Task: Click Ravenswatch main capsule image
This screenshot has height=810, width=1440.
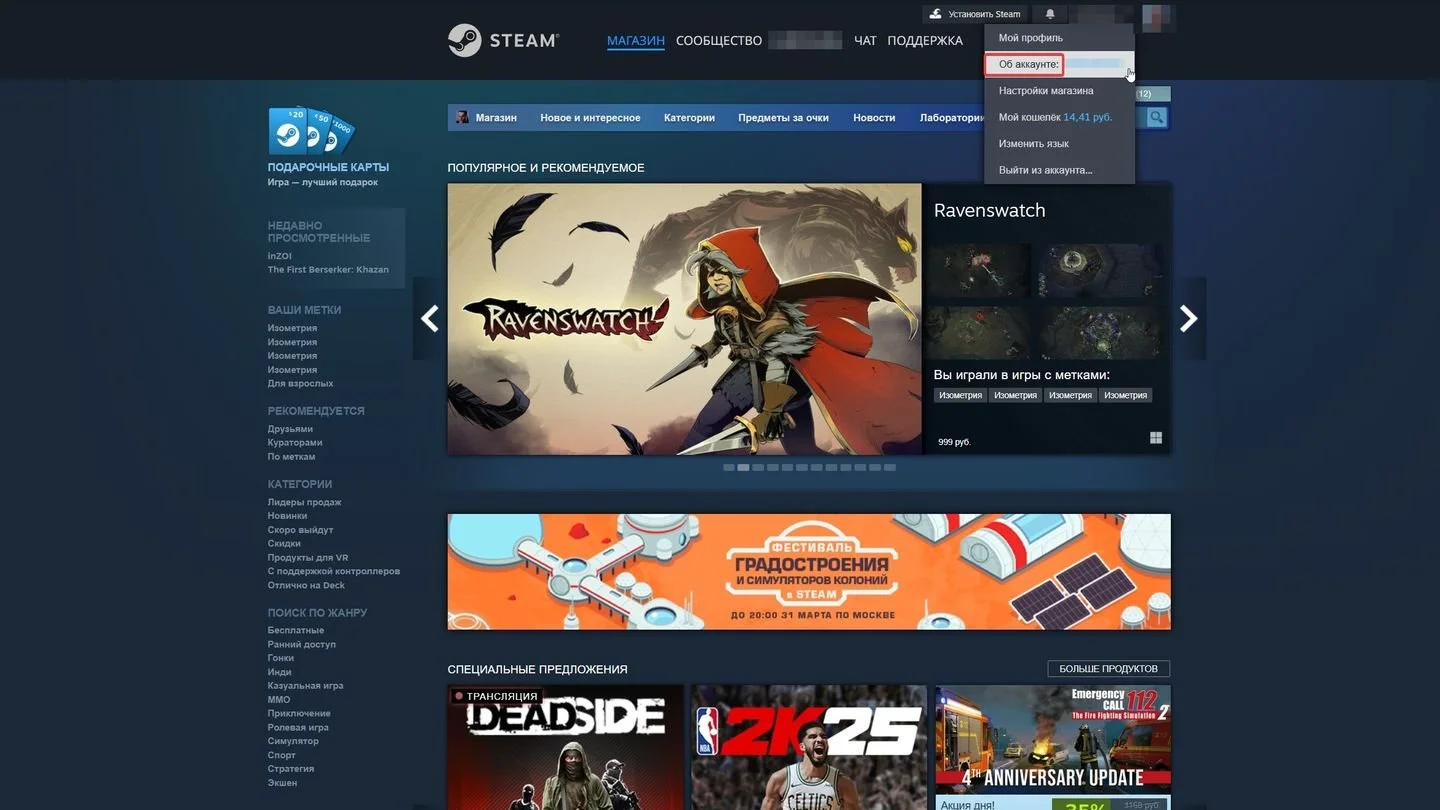Action: (684, 319)
